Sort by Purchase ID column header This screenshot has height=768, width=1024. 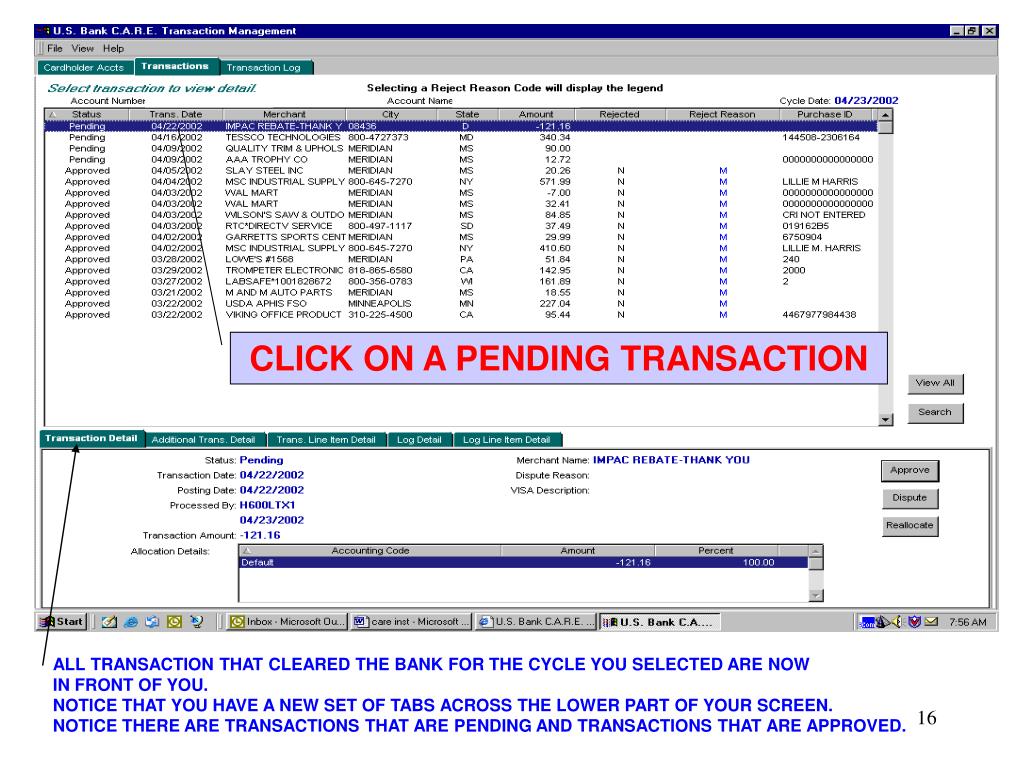point(825,114)
